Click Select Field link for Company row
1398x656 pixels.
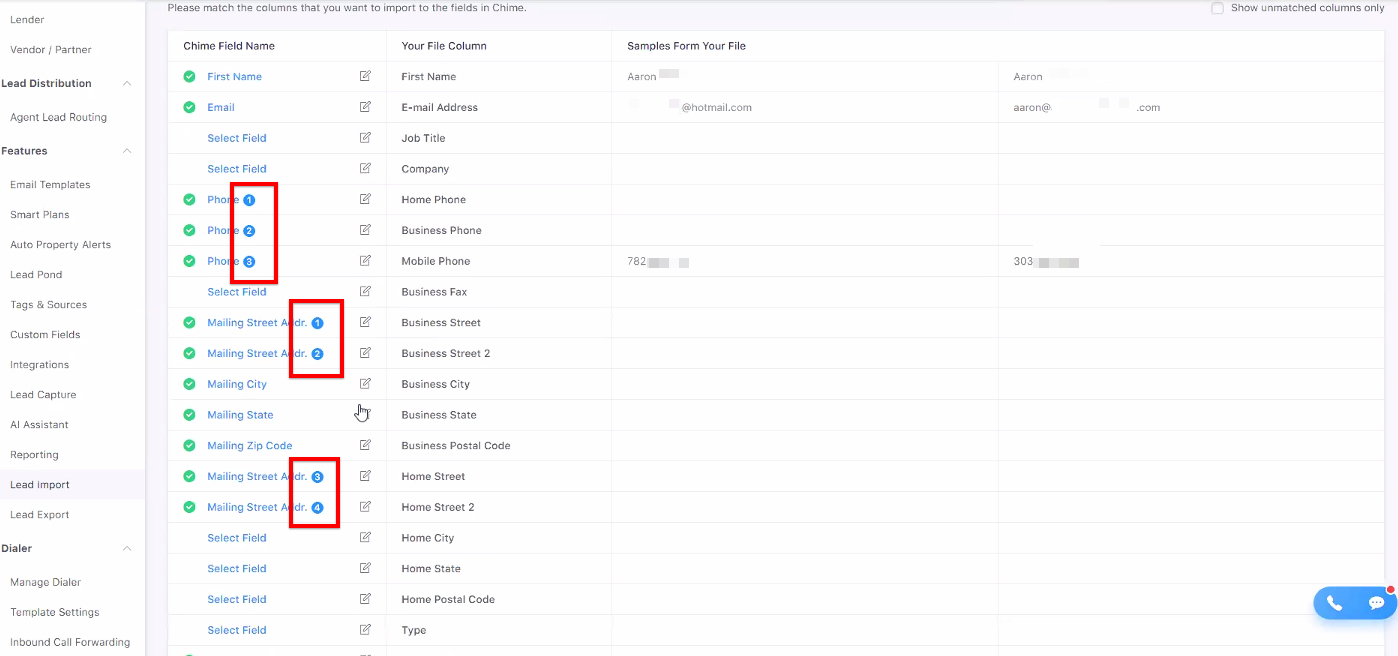click(x=237, y=169)
